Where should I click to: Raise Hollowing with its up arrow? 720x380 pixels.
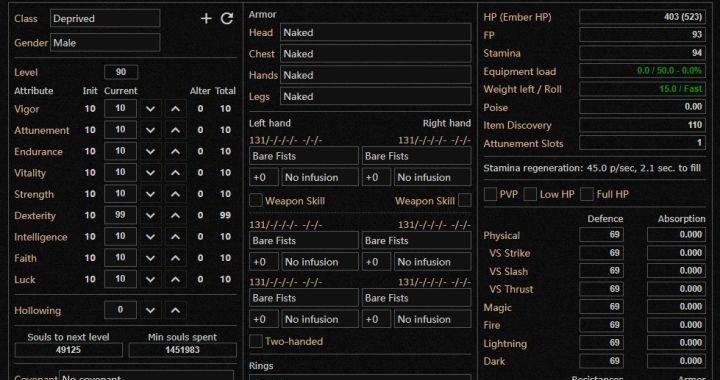175,311
